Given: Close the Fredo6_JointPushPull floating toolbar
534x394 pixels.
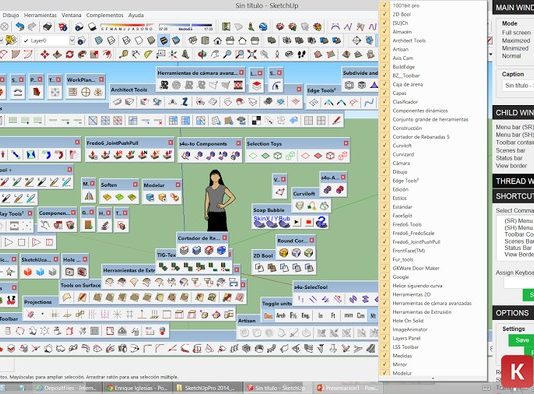Looking at the screenshot, I should click(170, 143).
